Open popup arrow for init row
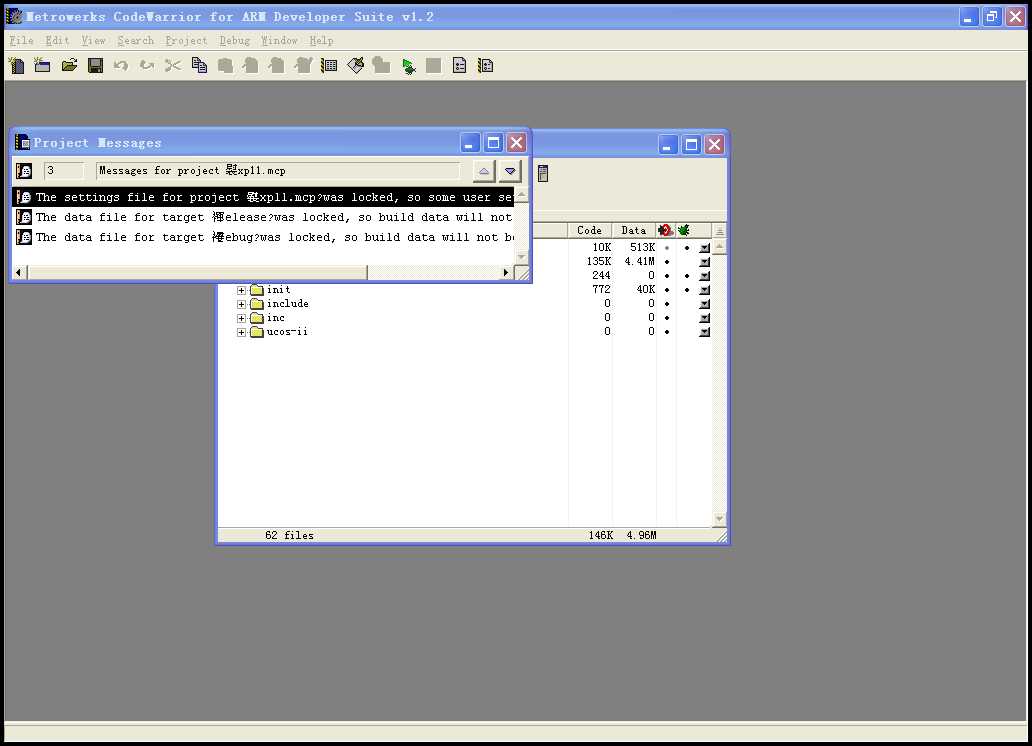This screenshot has height=746, width=1032. [x=704, y=290]
